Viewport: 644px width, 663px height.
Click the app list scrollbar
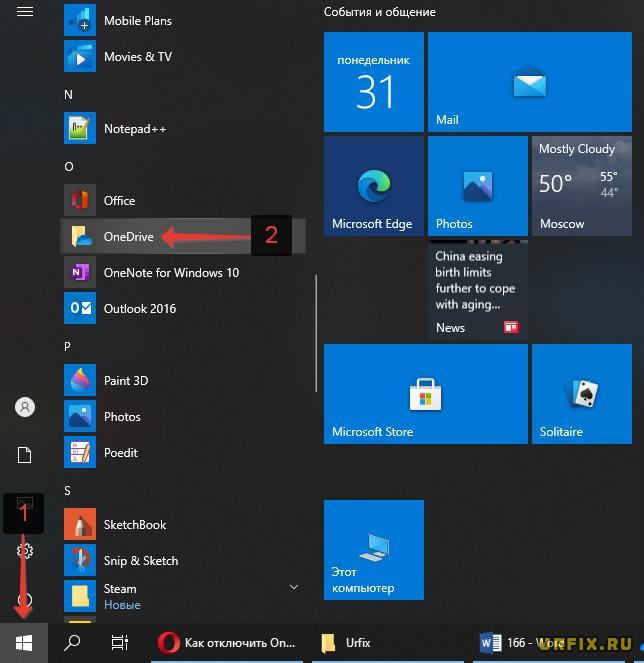coord(316,333)
